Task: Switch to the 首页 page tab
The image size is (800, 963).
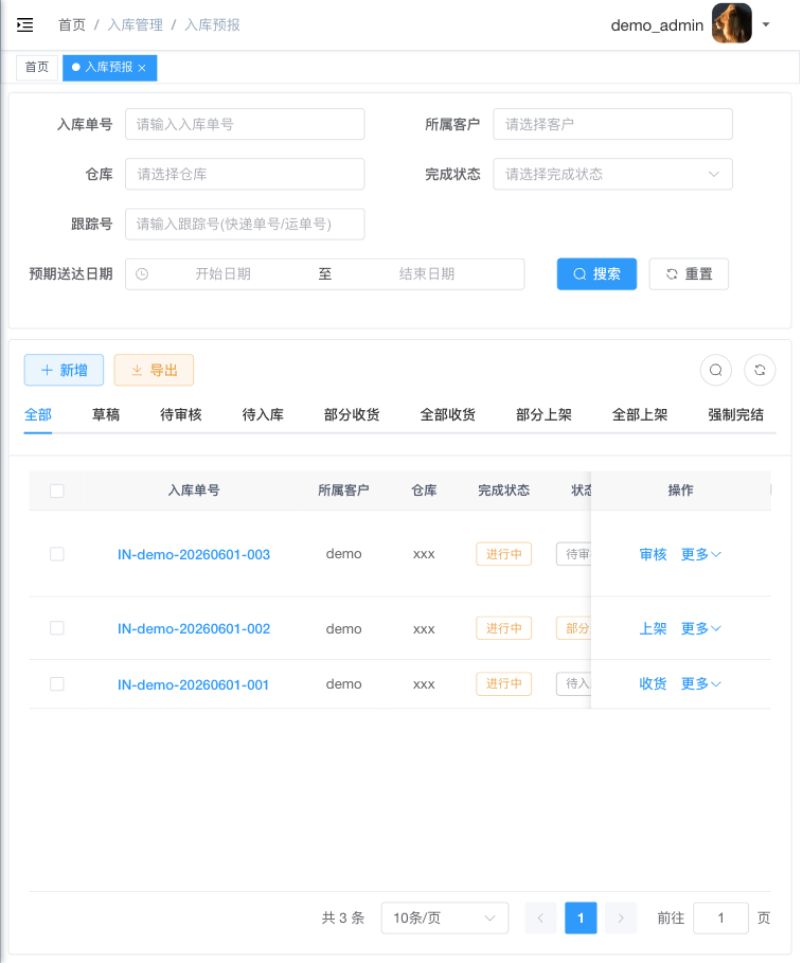Action: point(37,67)
